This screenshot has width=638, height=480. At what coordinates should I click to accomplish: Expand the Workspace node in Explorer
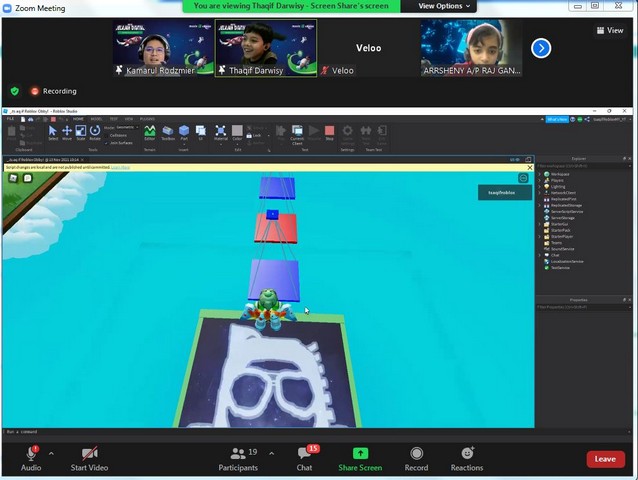[541, 174]
